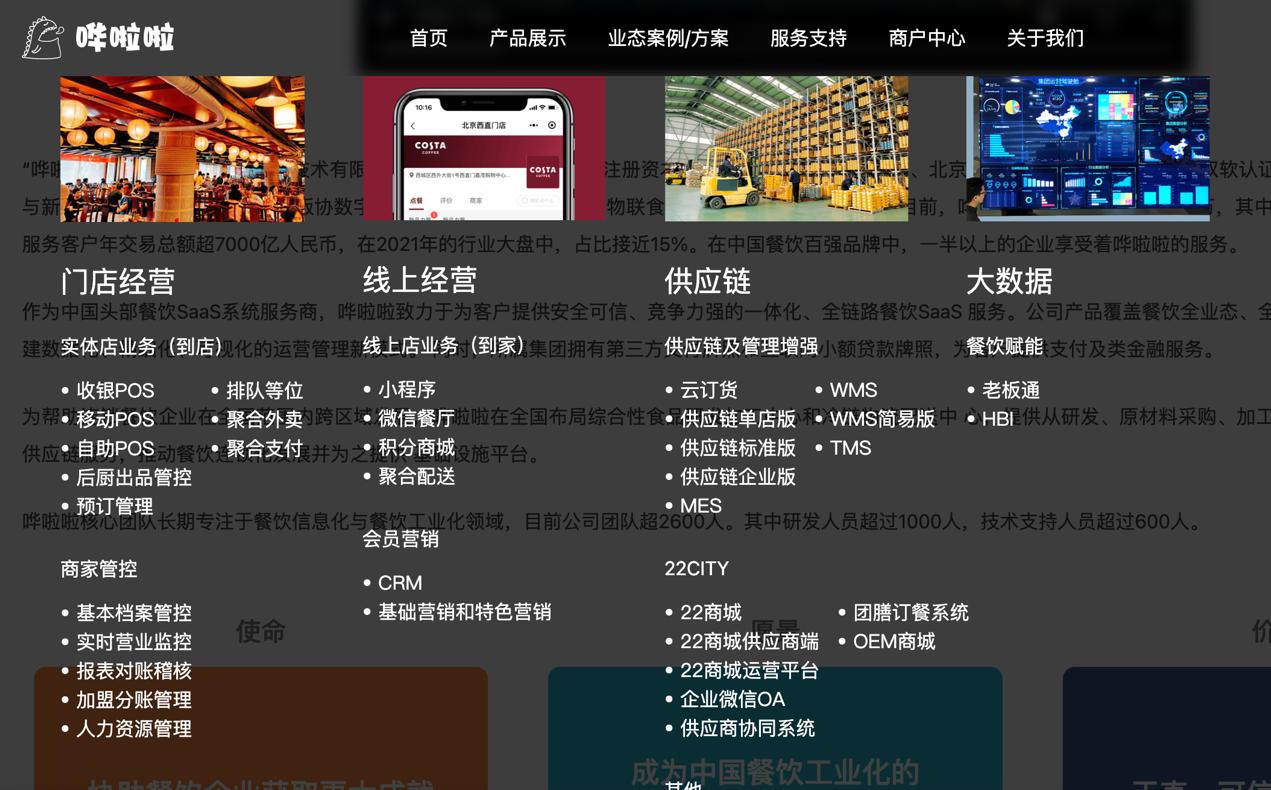The height and width of the screenshot is (790, 1271).
Task: Open the 业态案例/方案 menu
Action: [x=668, y=38]
